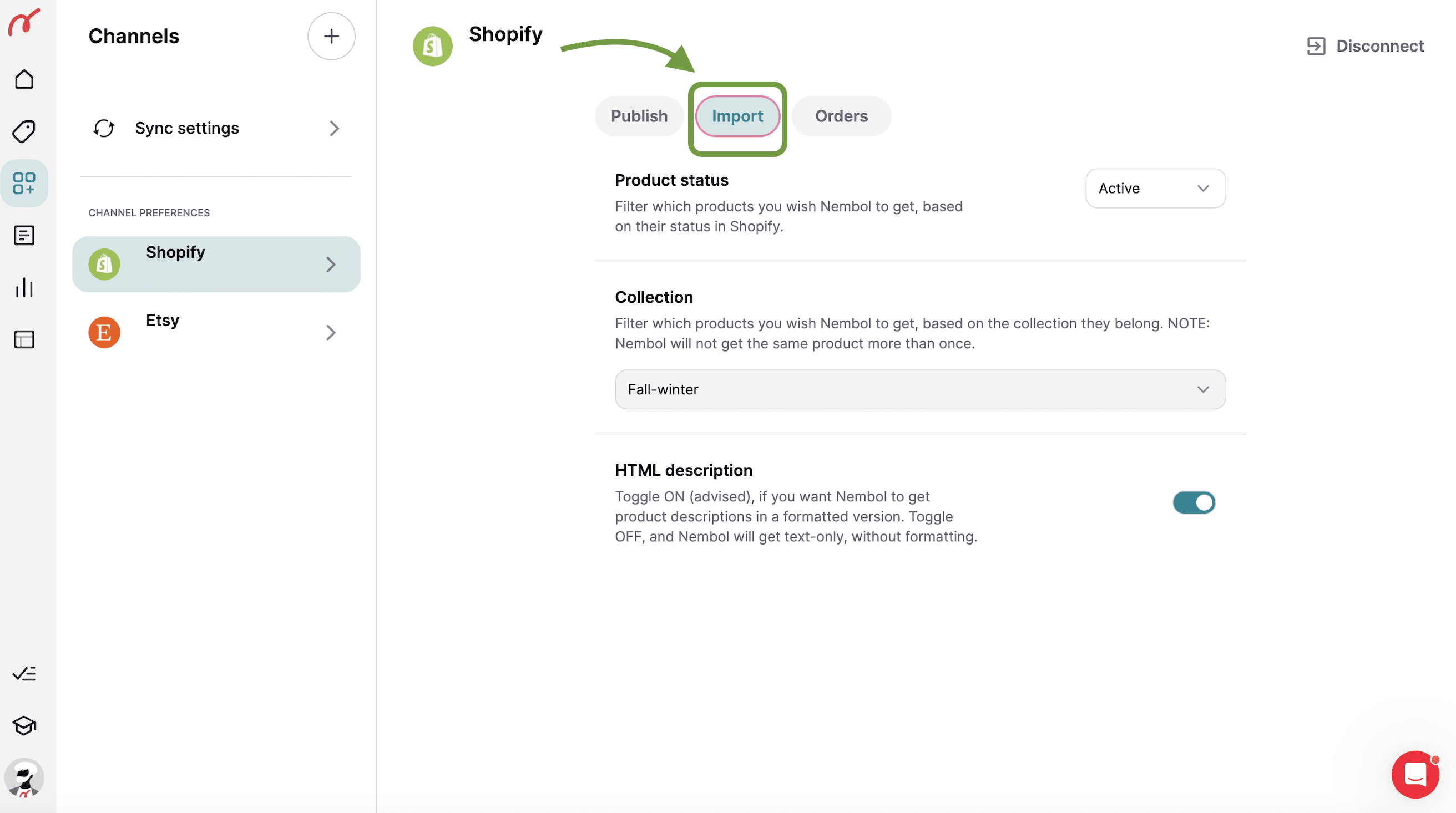1456x813 pixels.
Task: Toggle the HTML description switch
Action: pos(1194,502)
